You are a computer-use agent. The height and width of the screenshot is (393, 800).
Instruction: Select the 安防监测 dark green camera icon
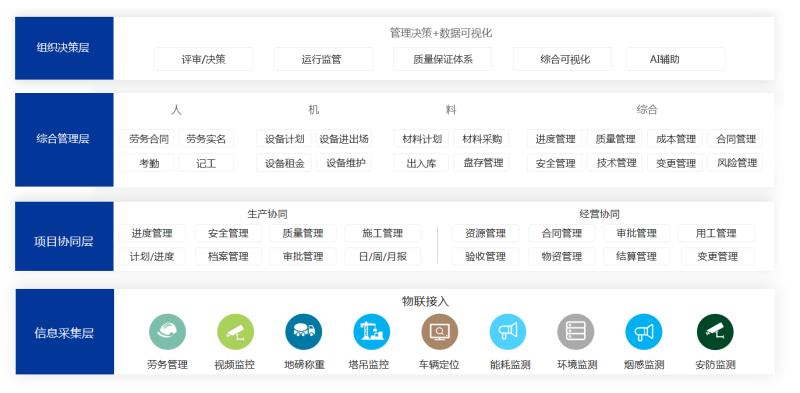[715, 332]
